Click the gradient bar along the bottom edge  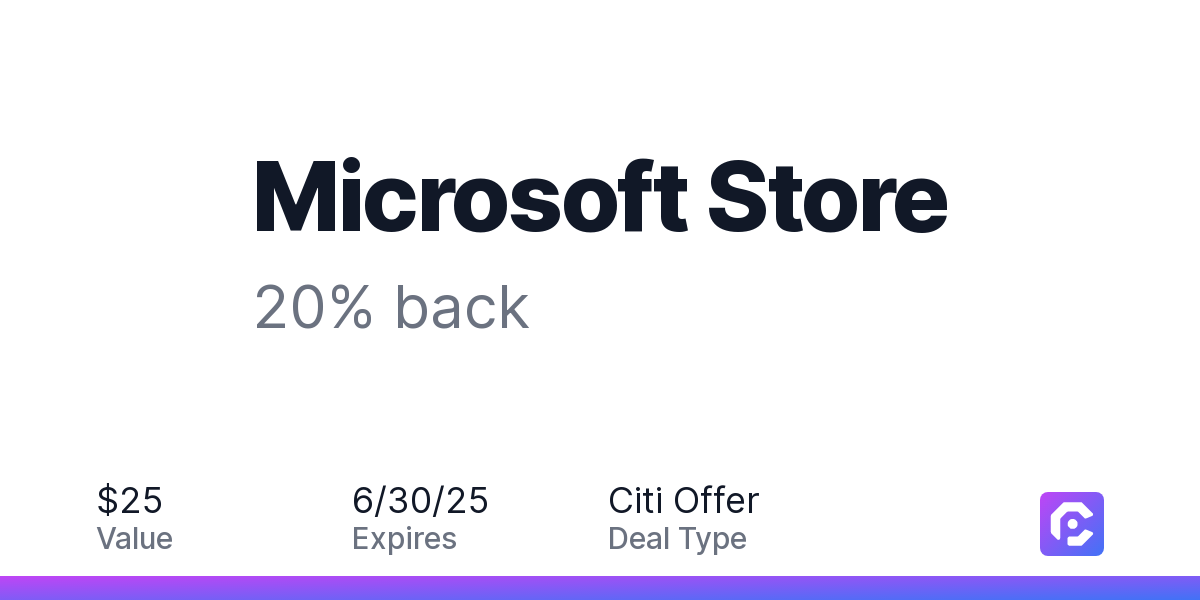tap(600, 588)
